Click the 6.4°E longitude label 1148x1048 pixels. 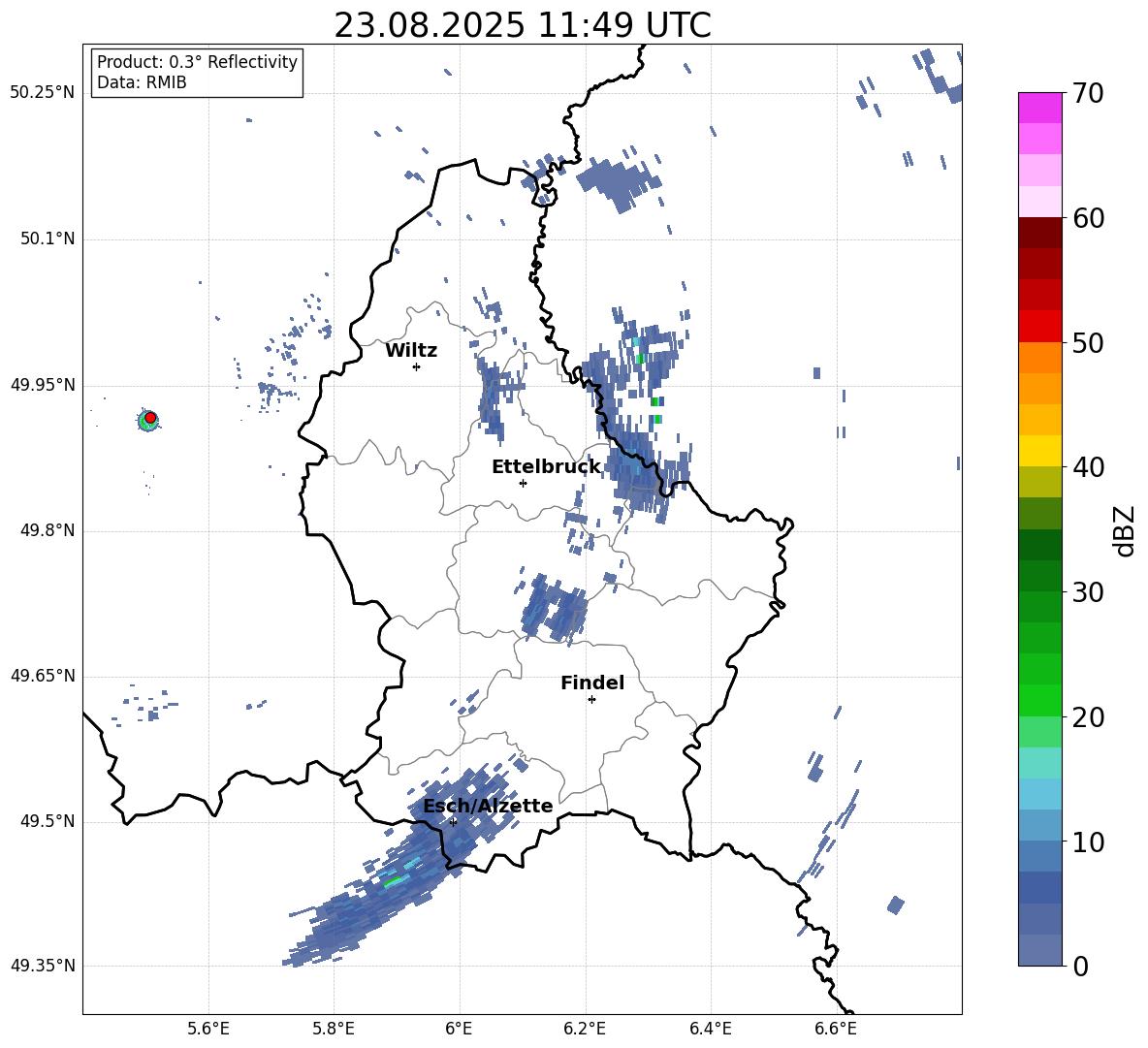pos(710,1029)
